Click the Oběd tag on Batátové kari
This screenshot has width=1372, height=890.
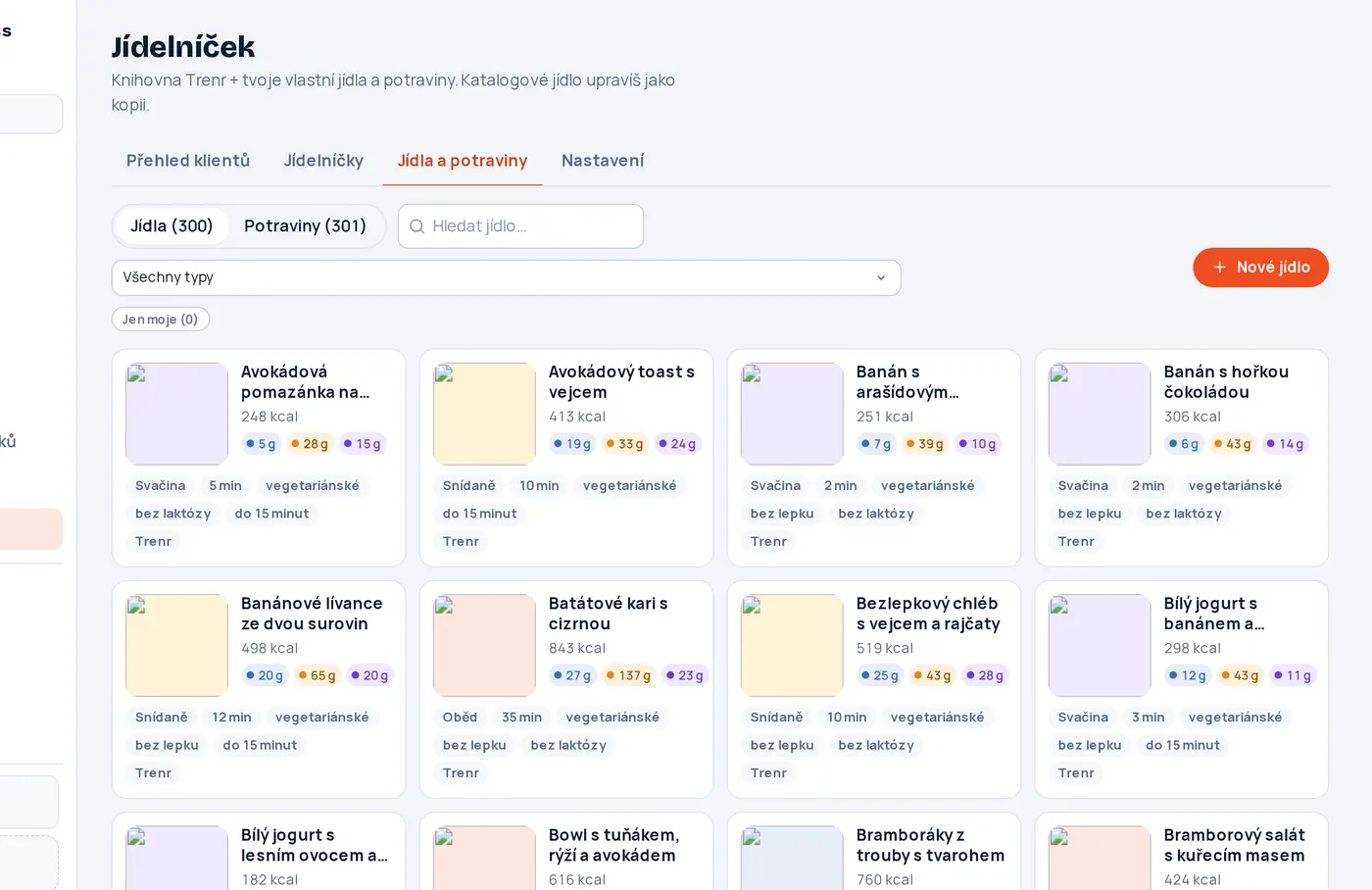pos(461,717)
